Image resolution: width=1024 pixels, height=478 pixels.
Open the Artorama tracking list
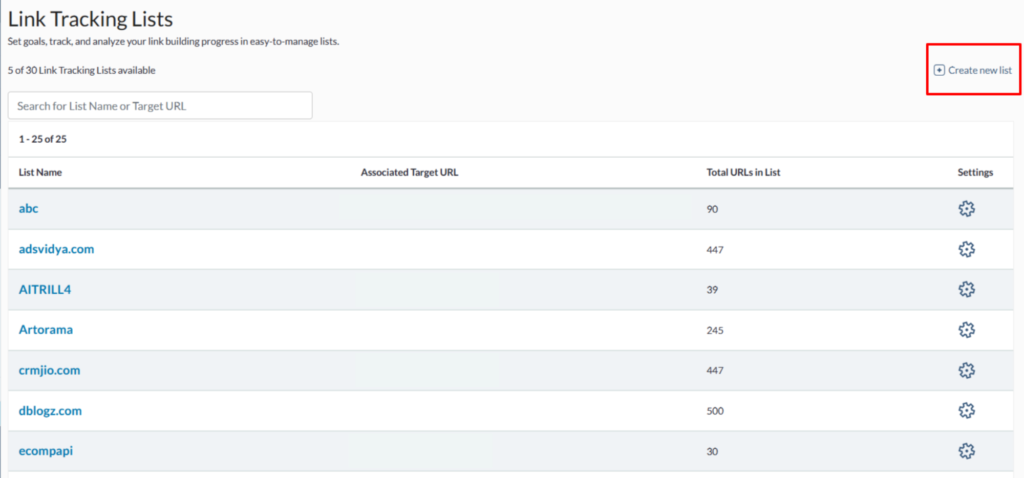click(46, 330)
